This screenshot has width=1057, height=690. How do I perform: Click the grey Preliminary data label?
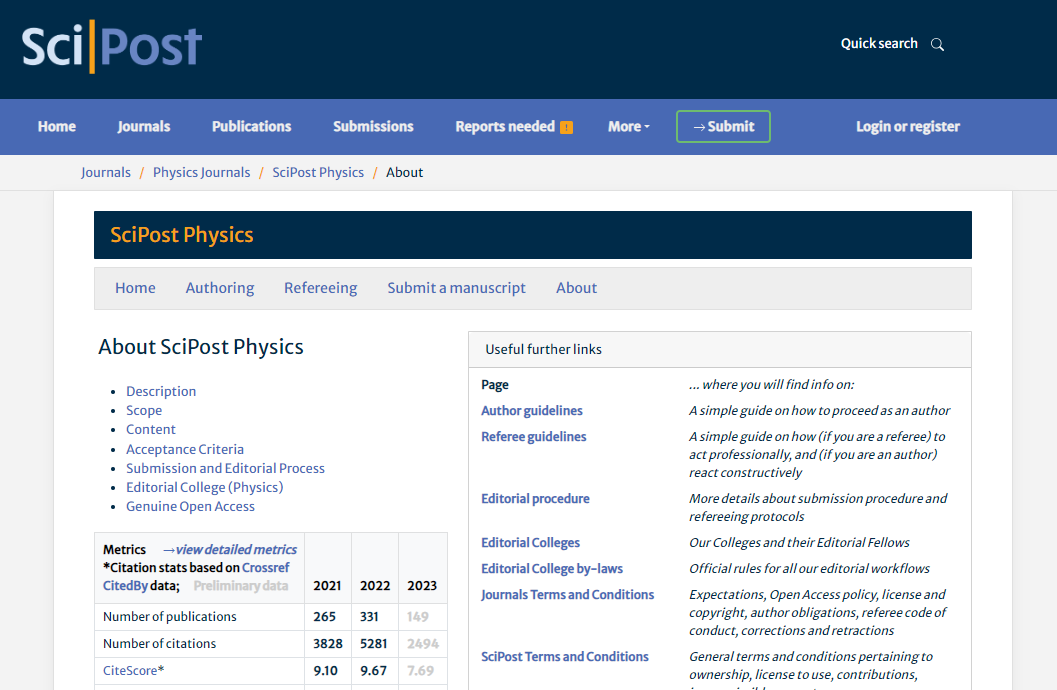241,586
